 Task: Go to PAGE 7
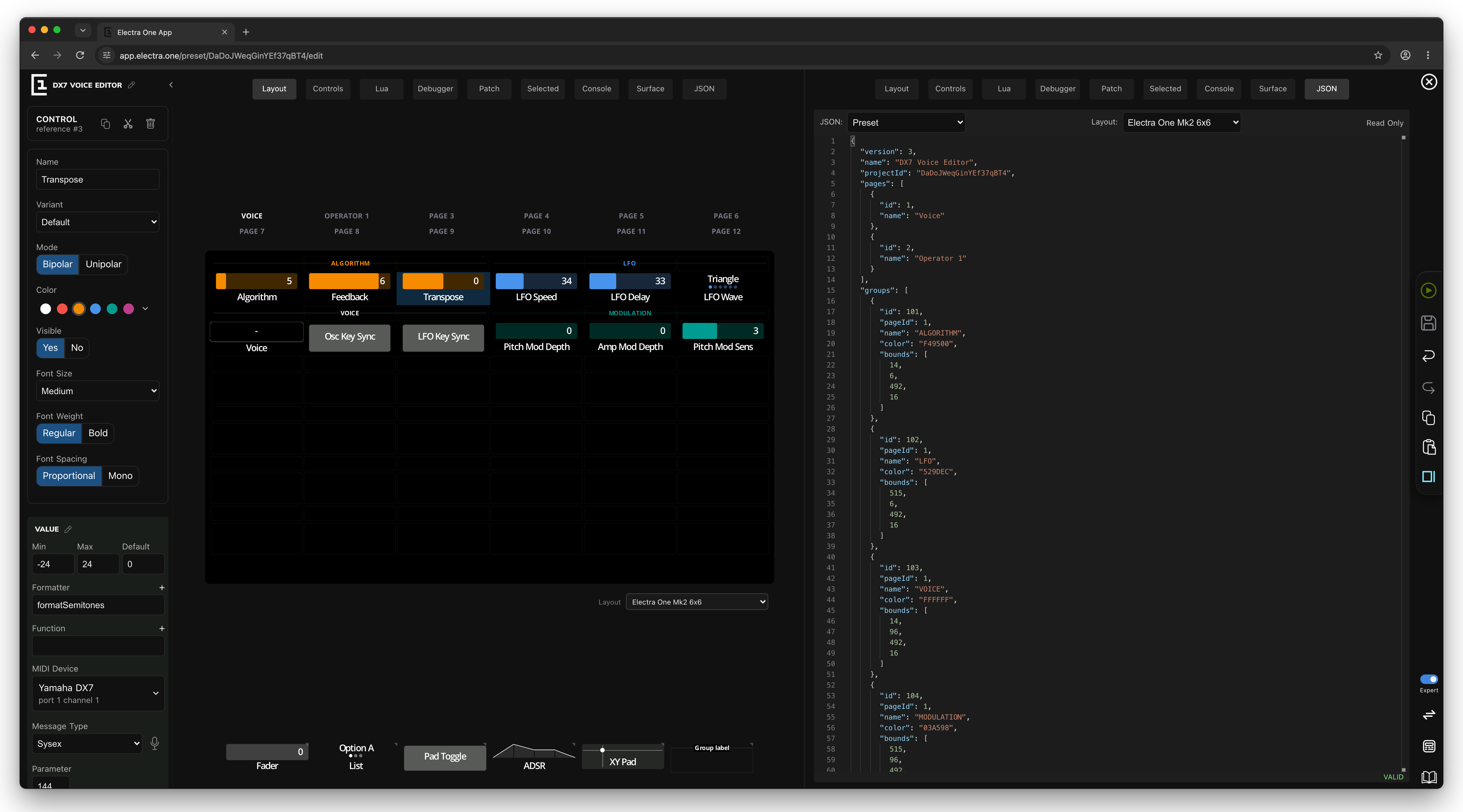(x=252, y=231)
